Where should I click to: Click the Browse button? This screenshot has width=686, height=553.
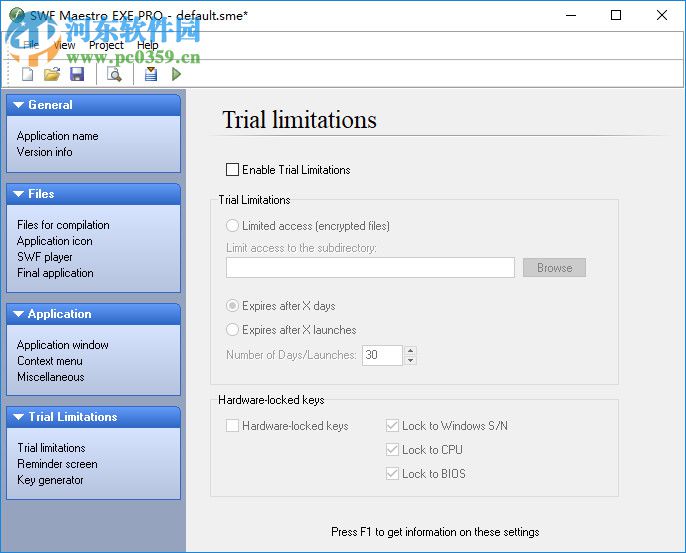point(554,267)
